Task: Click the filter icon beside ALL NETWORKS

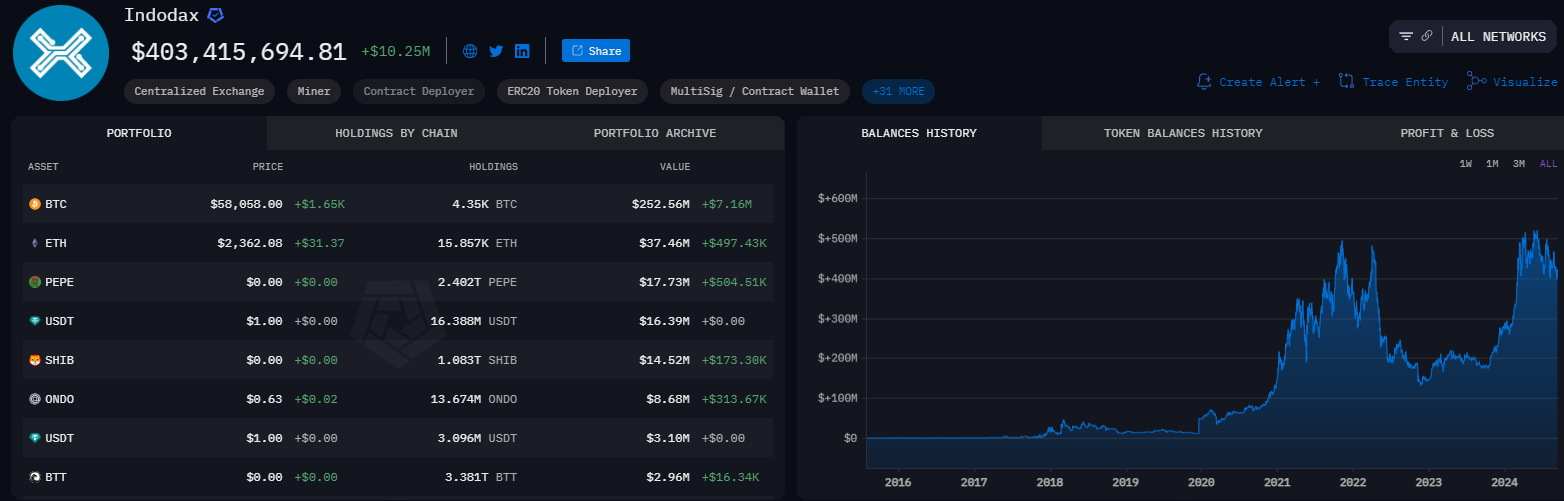Action: click(x=1406, y=36)
